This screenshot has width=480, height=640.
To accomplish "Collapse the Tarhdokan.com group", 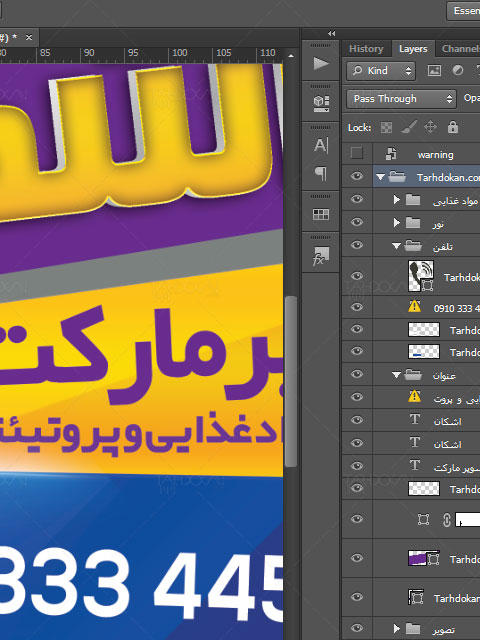I will click(380, 177).
